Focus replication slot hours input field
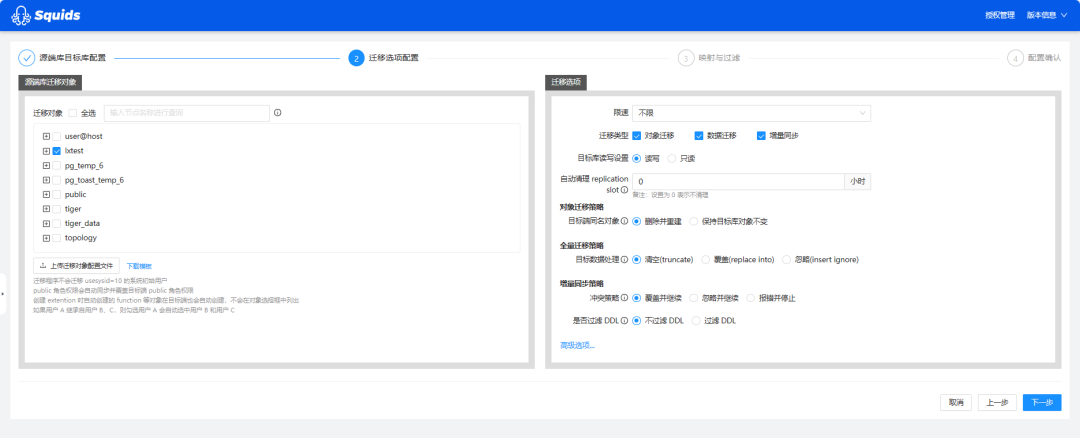The width and height of the screenshot is (1080, 438). [x=738, y=181]
